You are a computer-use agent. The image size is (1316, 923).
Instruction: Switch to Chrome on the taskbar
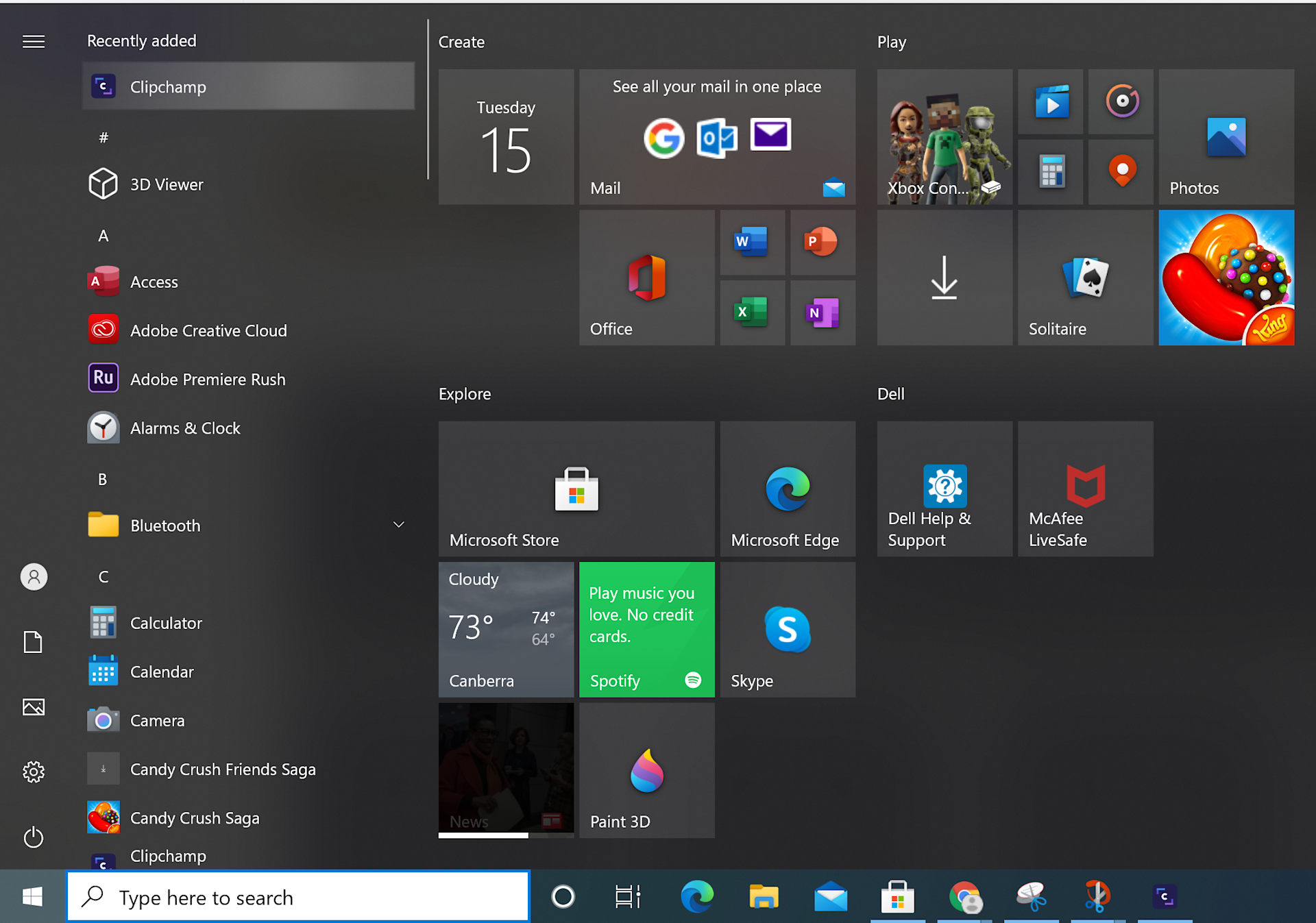964,896
